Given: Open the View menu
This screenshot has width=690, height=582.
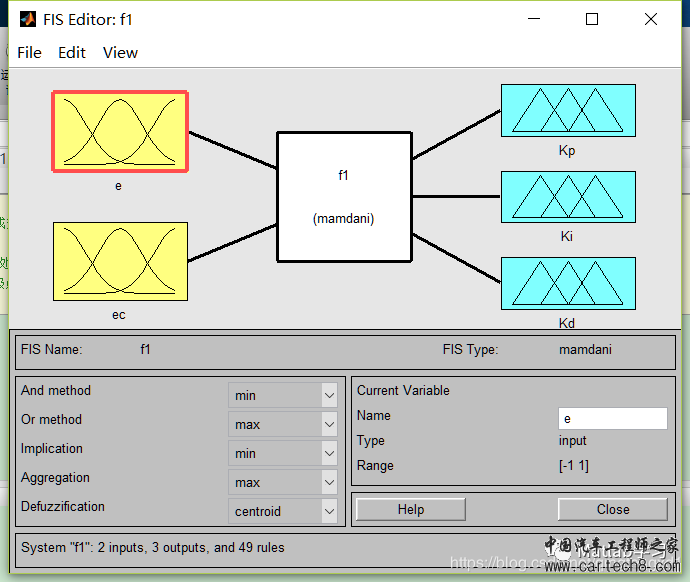Looking at the screenshot, I should point(120,53).
